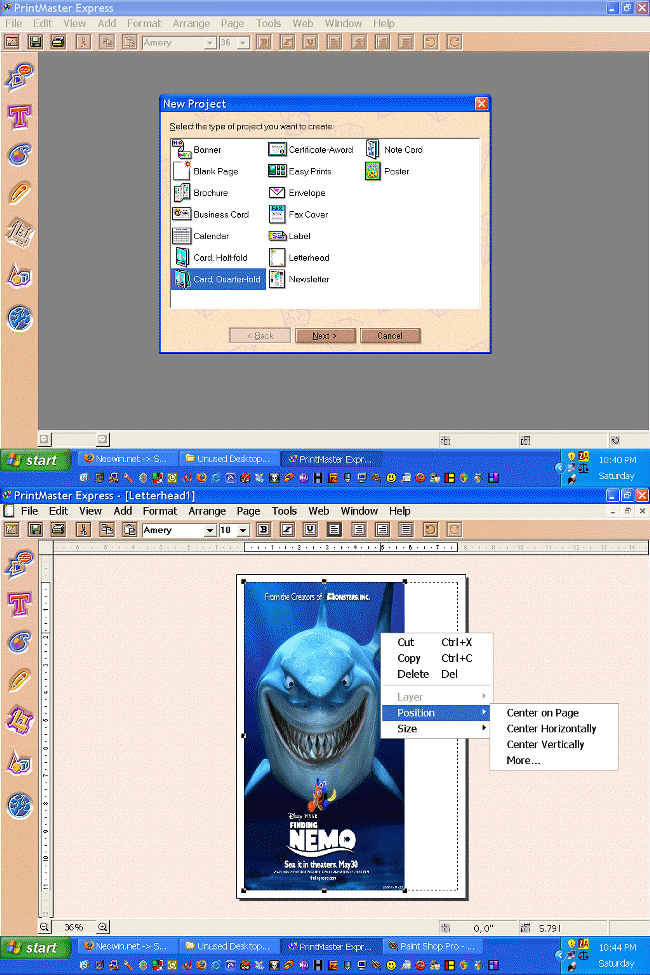Open the Amery font dropdown in Letterhead1 window
The width and height of the screenshot is (650, 975).
[210, 530]
